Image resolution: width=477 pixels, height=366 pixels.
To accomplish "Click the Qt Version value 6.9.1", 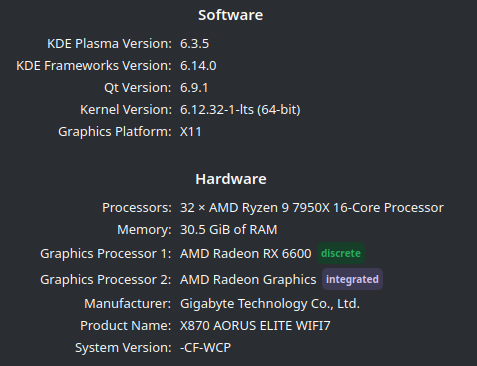I will coord(194,88).
